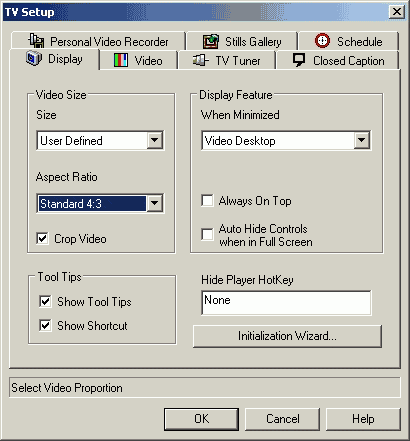The height and width of the screenshot is (441, 410).
Task: Open the Size dropdown showing User Defined
Action: [155, 140]
